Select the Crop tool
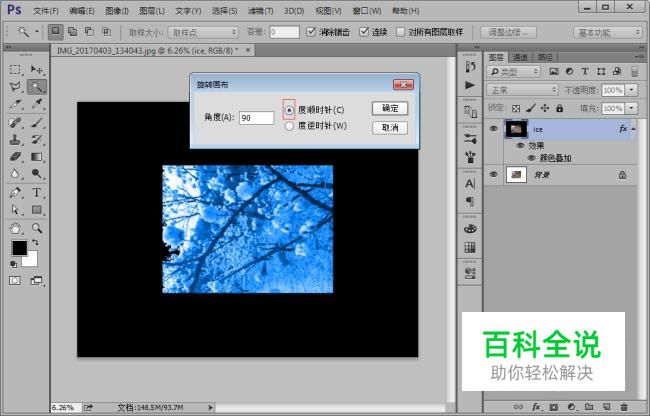Viewport: 650px width, 416px height. click(x=15, y=104)
